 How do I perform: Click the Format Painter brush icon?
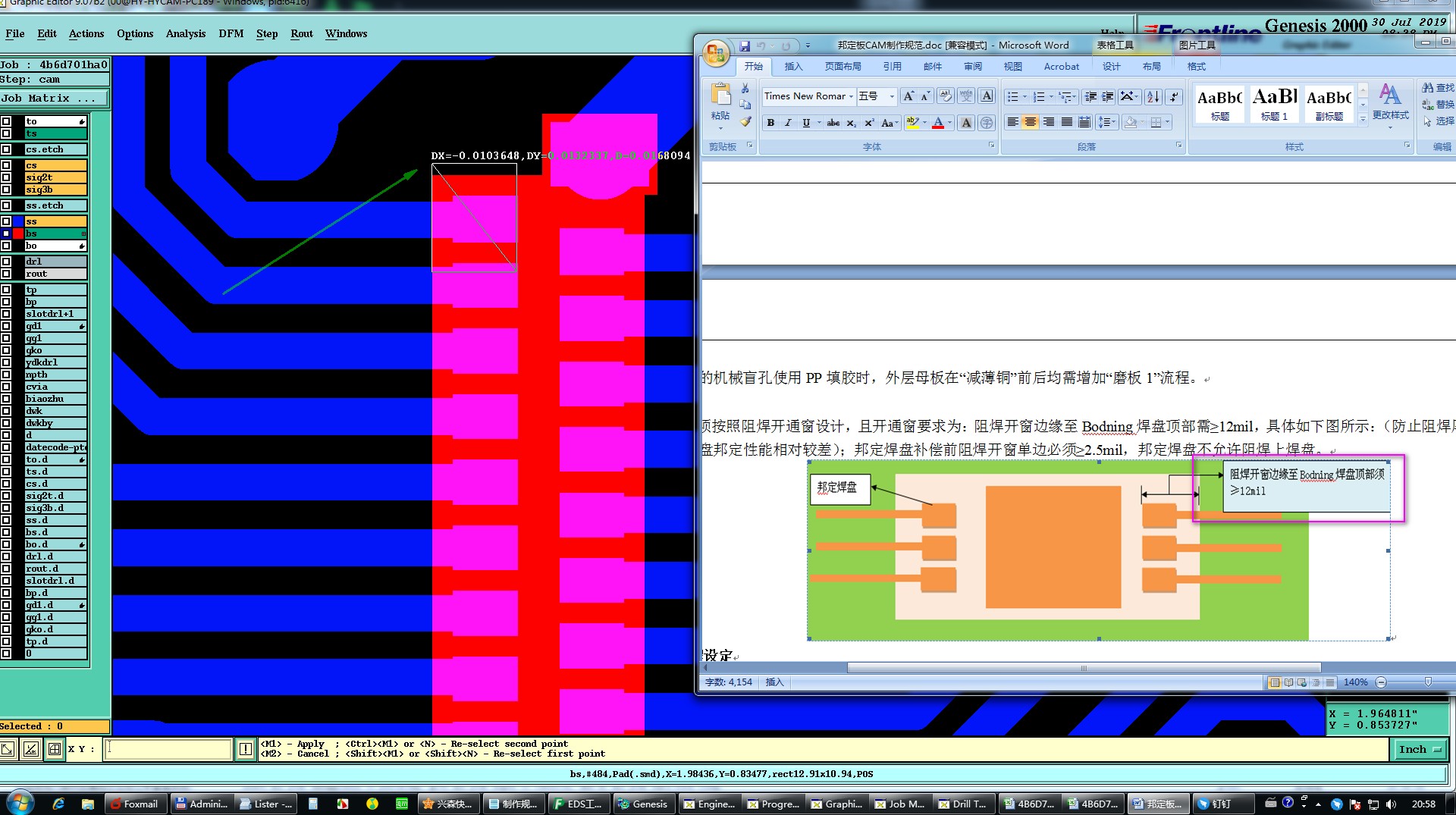745,121
